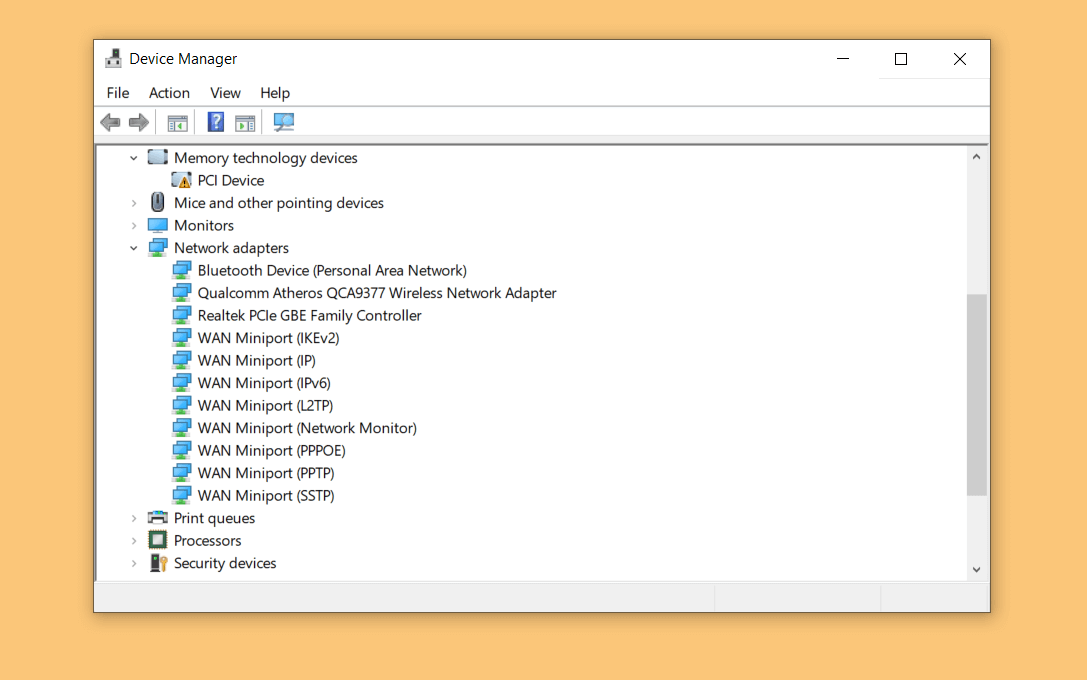Select Realtek PCIe GBE Family Controller text

click(309, 315)
